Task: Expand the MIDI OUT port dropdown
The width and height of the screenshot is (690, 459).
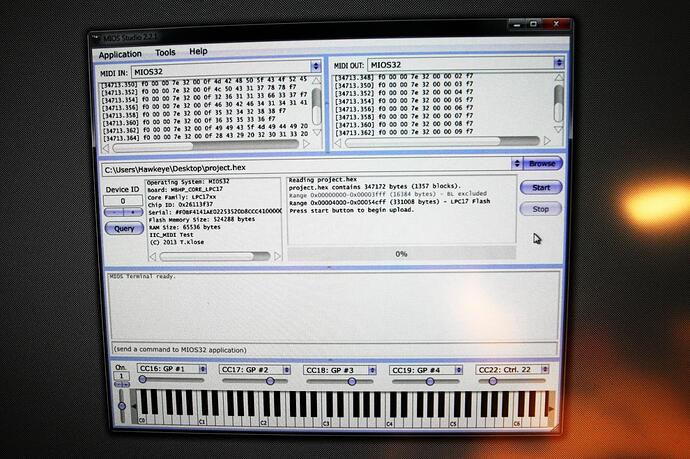Action: point(558,64)
